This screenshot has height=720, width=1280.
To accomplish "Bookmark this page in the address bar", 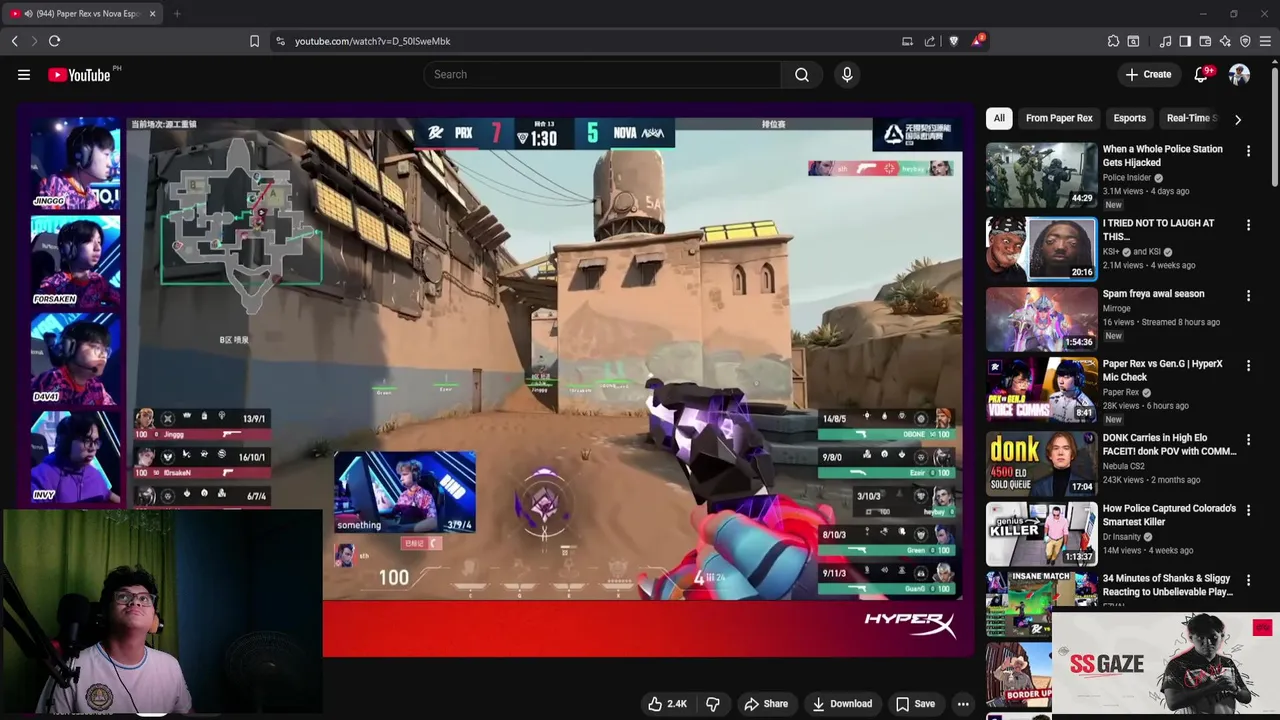I will [254, 41].
